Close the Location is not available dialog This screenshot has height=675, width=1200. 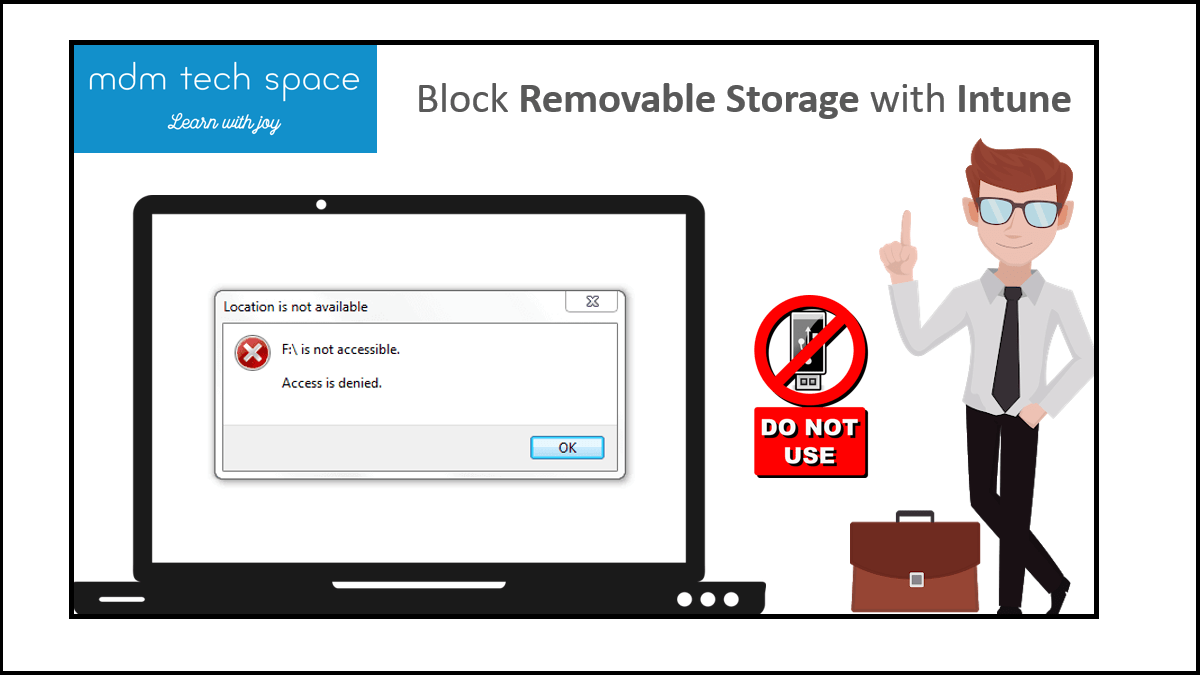click(x=591, y=301)
